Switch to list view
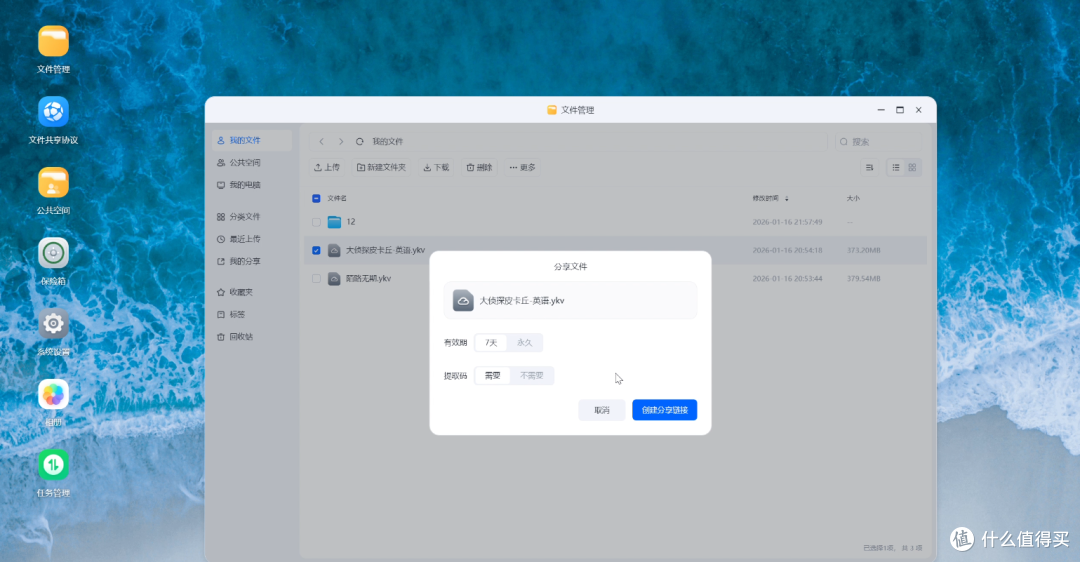This screenshot has height=562, width=1080. 895,167
